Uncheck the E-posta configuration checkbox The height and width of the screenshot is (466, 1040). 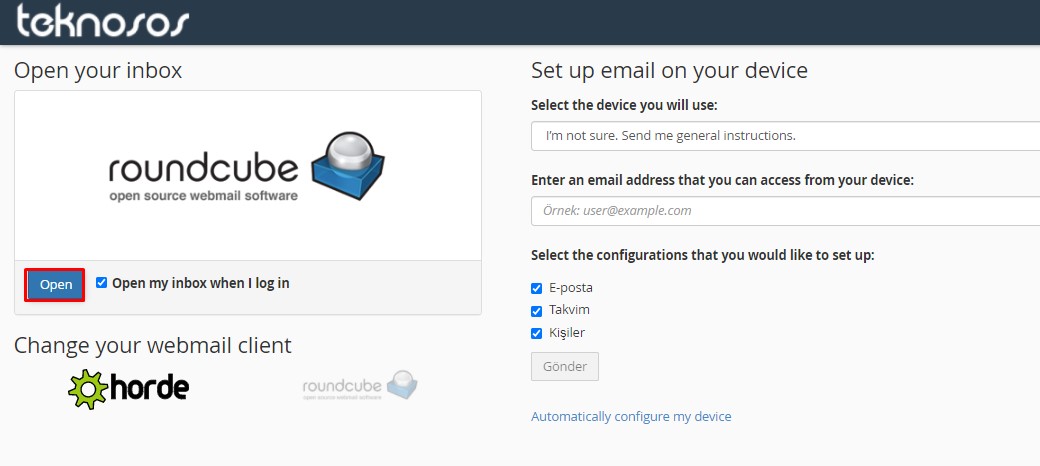(537, 288)
